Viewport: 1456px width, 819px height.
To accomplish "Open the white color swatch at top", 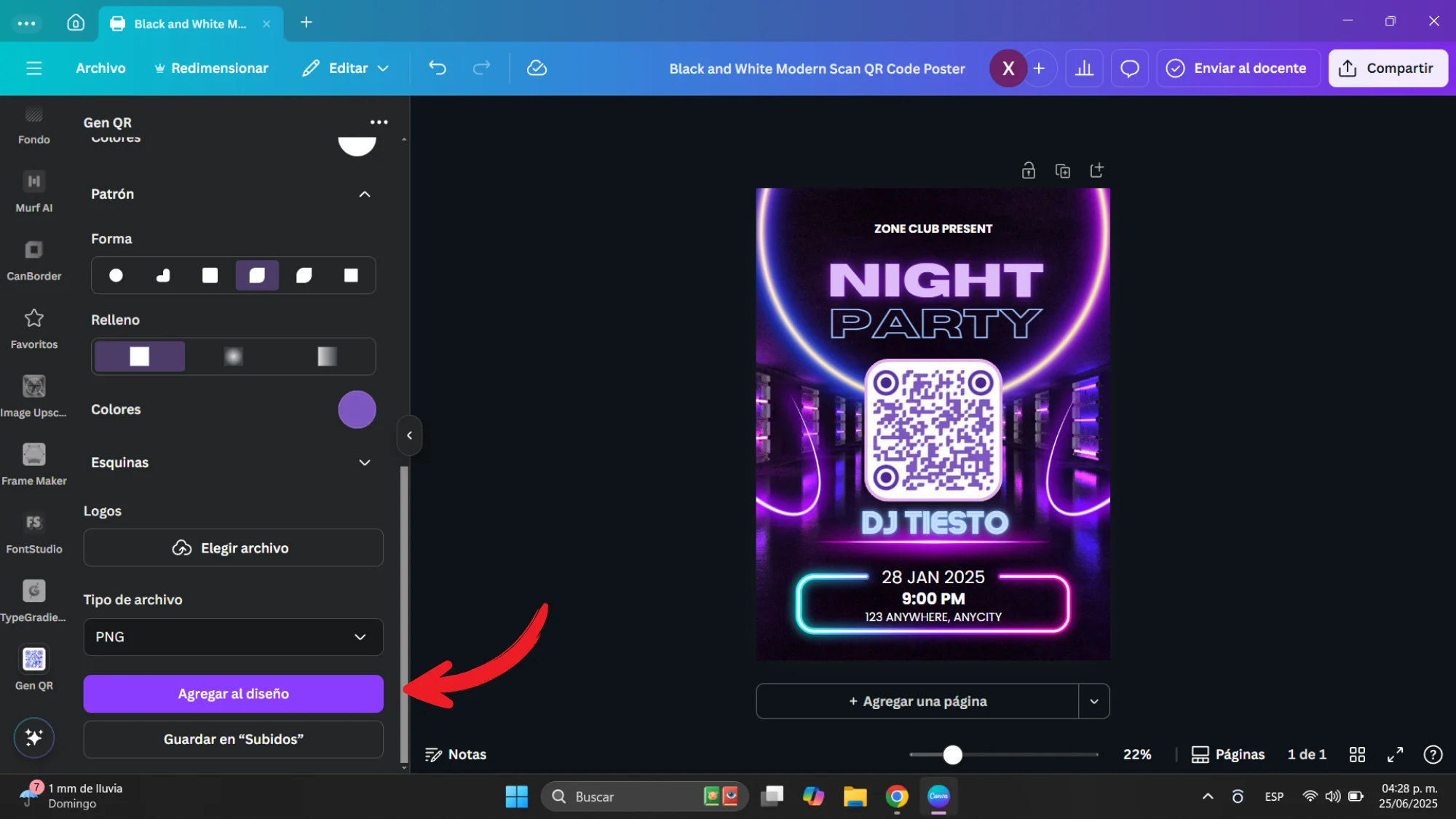I will pyautogui.click(x=357, y=146).
